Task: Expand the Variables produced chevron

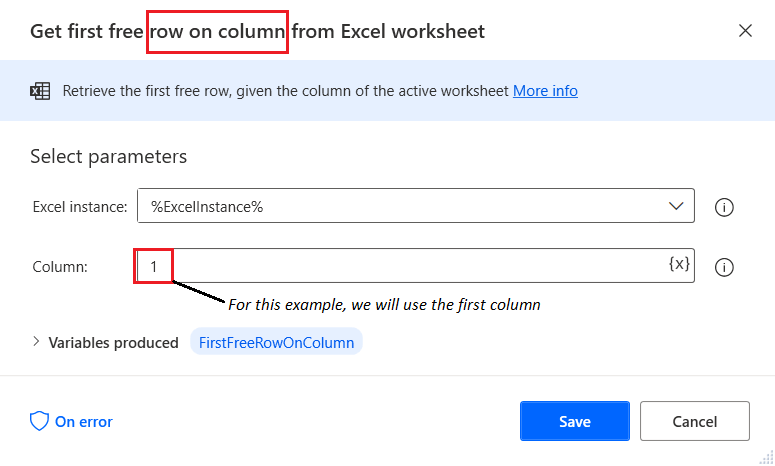Action: (x=36, y=341)
